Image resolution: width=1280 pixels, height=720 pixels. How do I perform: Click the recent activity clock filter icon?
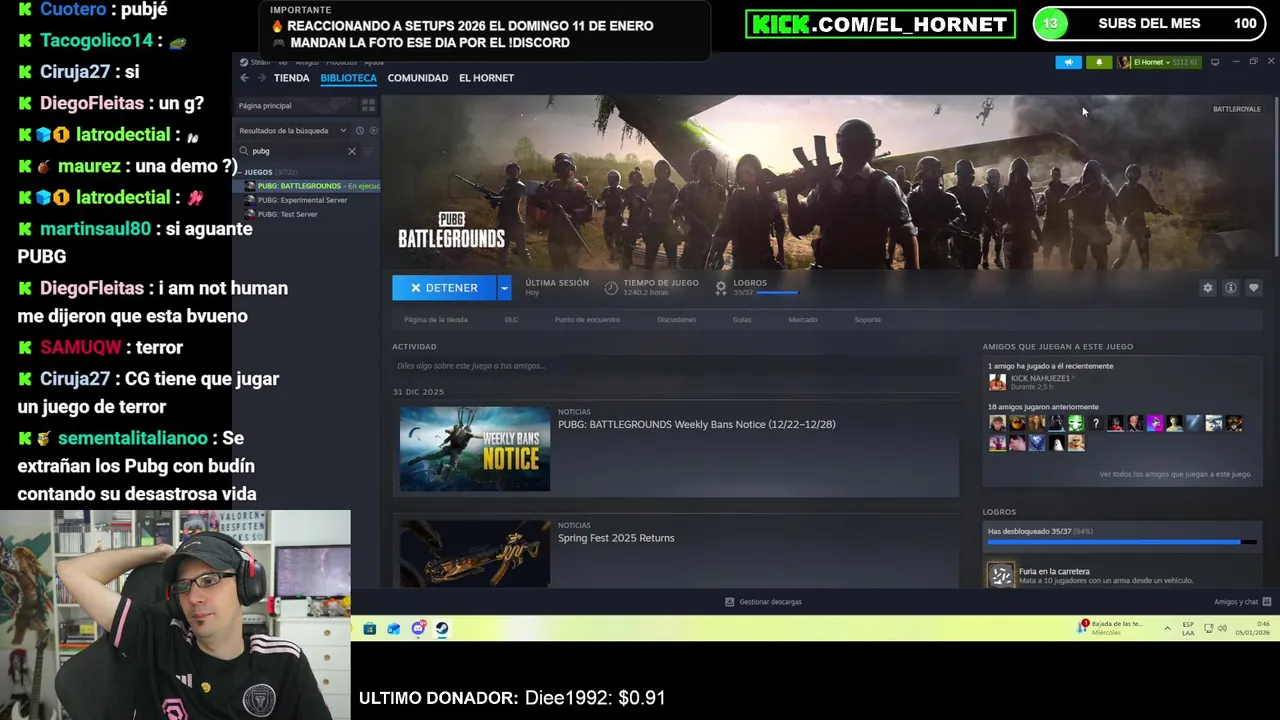click(360, 131)
